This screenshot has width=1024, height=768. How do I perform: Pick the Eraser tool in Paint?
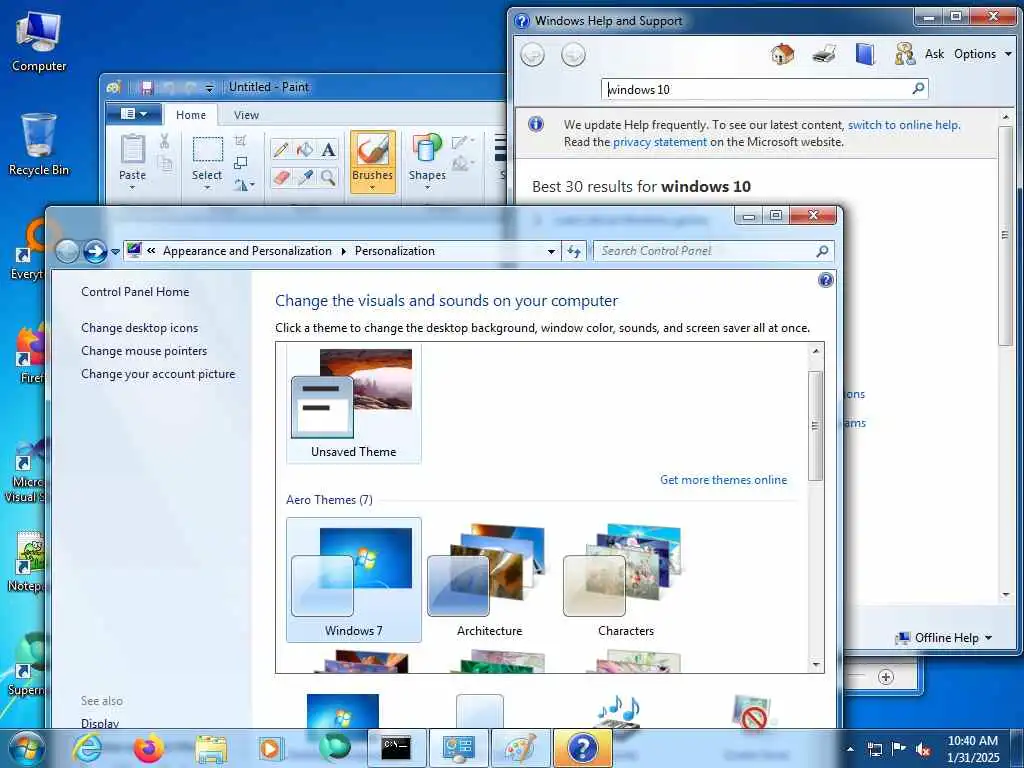coord(281,177)
